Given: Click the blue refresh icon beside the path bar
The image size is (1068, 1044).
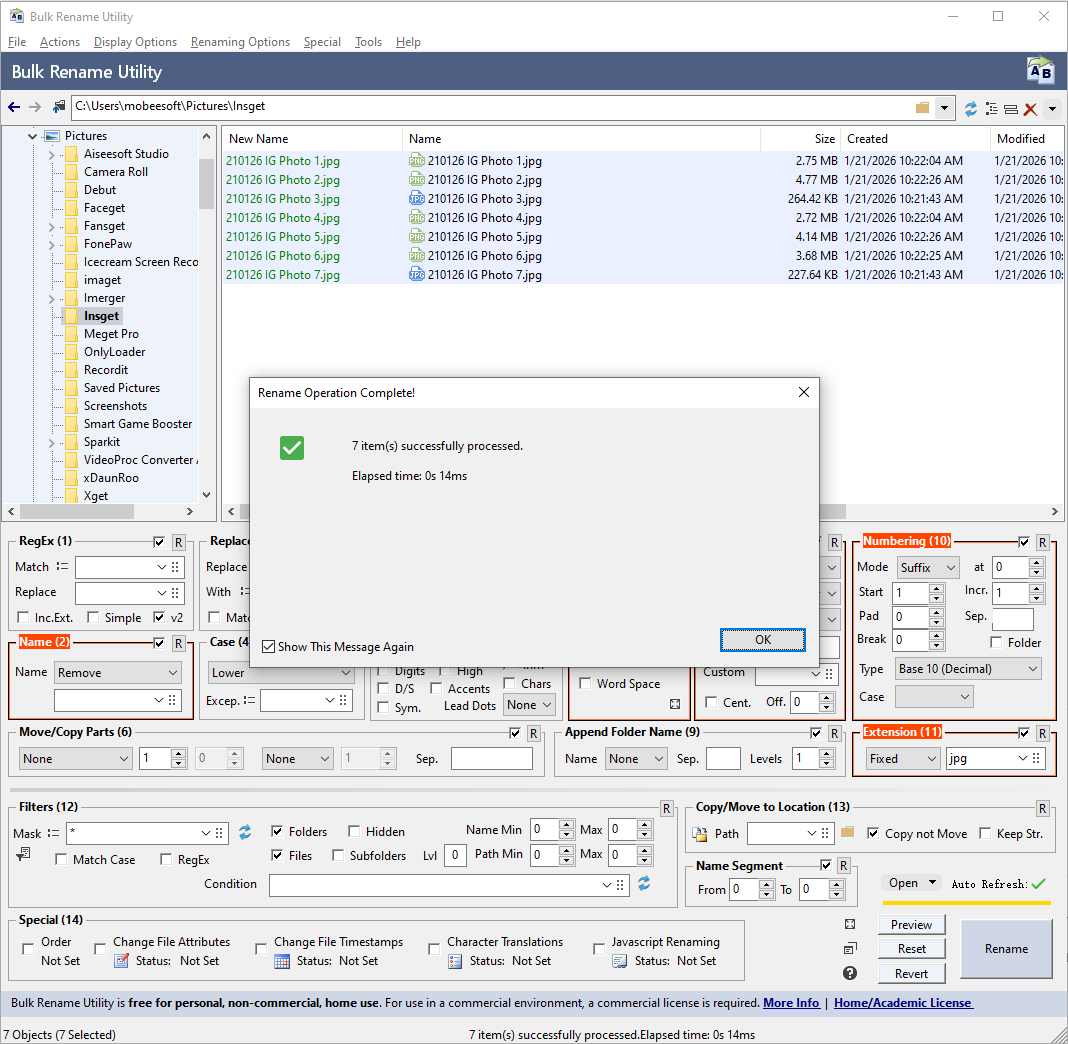Looking at the screenshot, I should click(970, 108).
